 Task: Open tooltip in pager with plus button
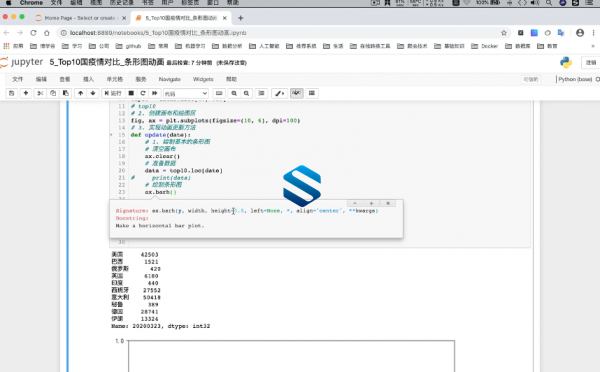pyautogui.click(x=371, y=203)
